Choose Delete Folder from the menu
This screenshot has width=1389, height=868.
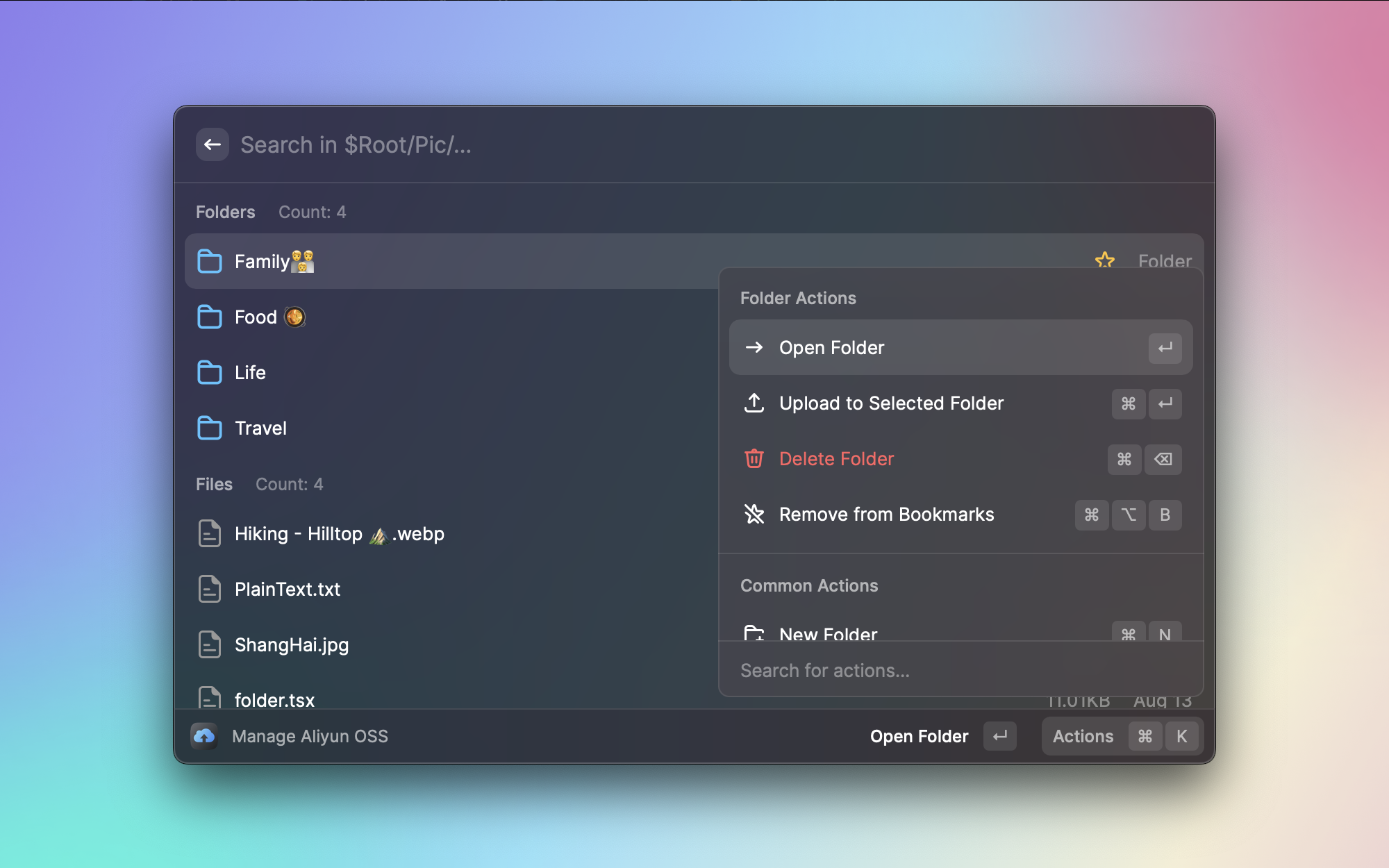(x=836, y=459)
